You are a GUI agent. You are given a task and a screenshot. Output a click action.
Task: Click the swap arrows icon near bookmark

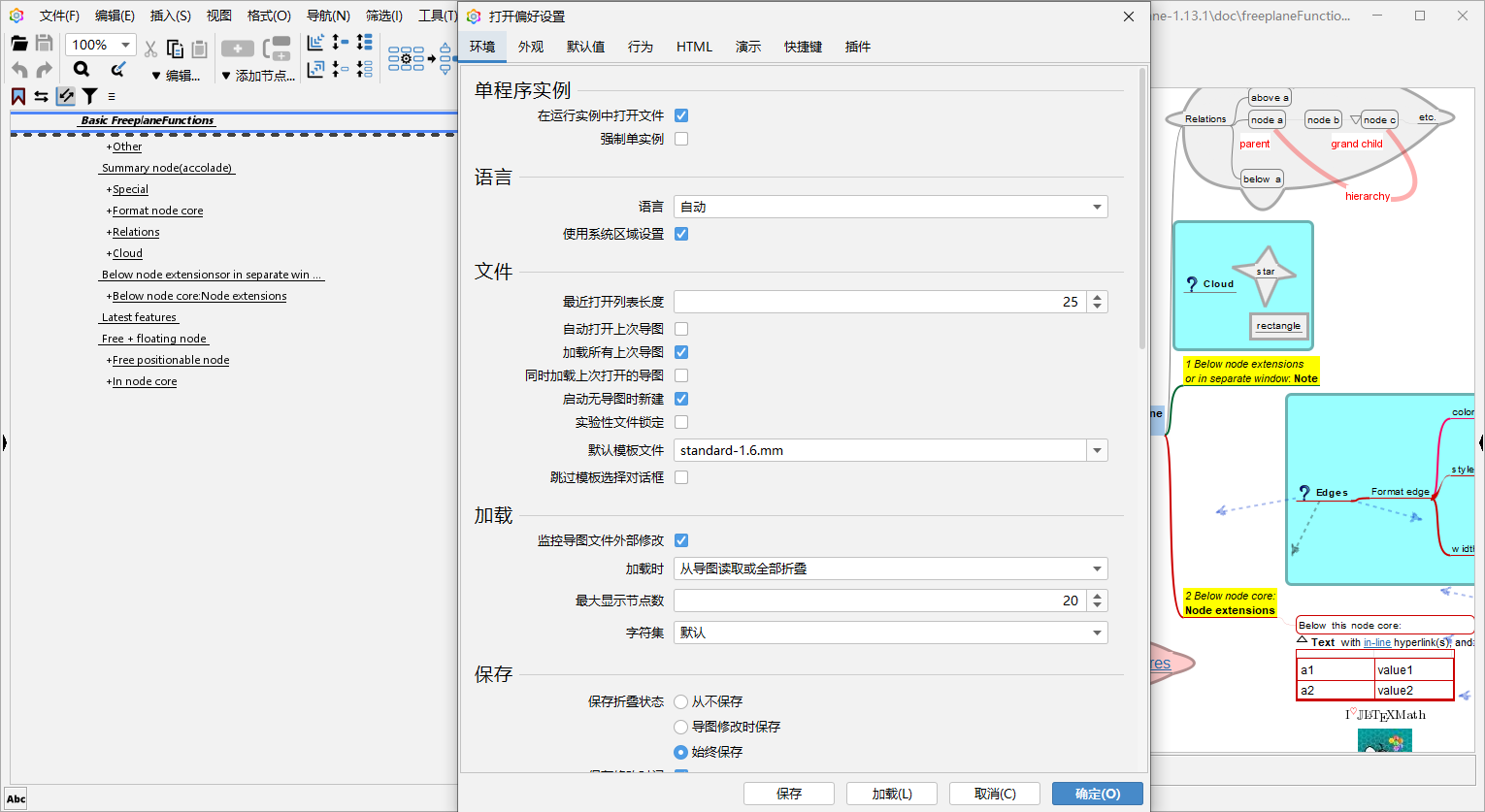point(41,96)
